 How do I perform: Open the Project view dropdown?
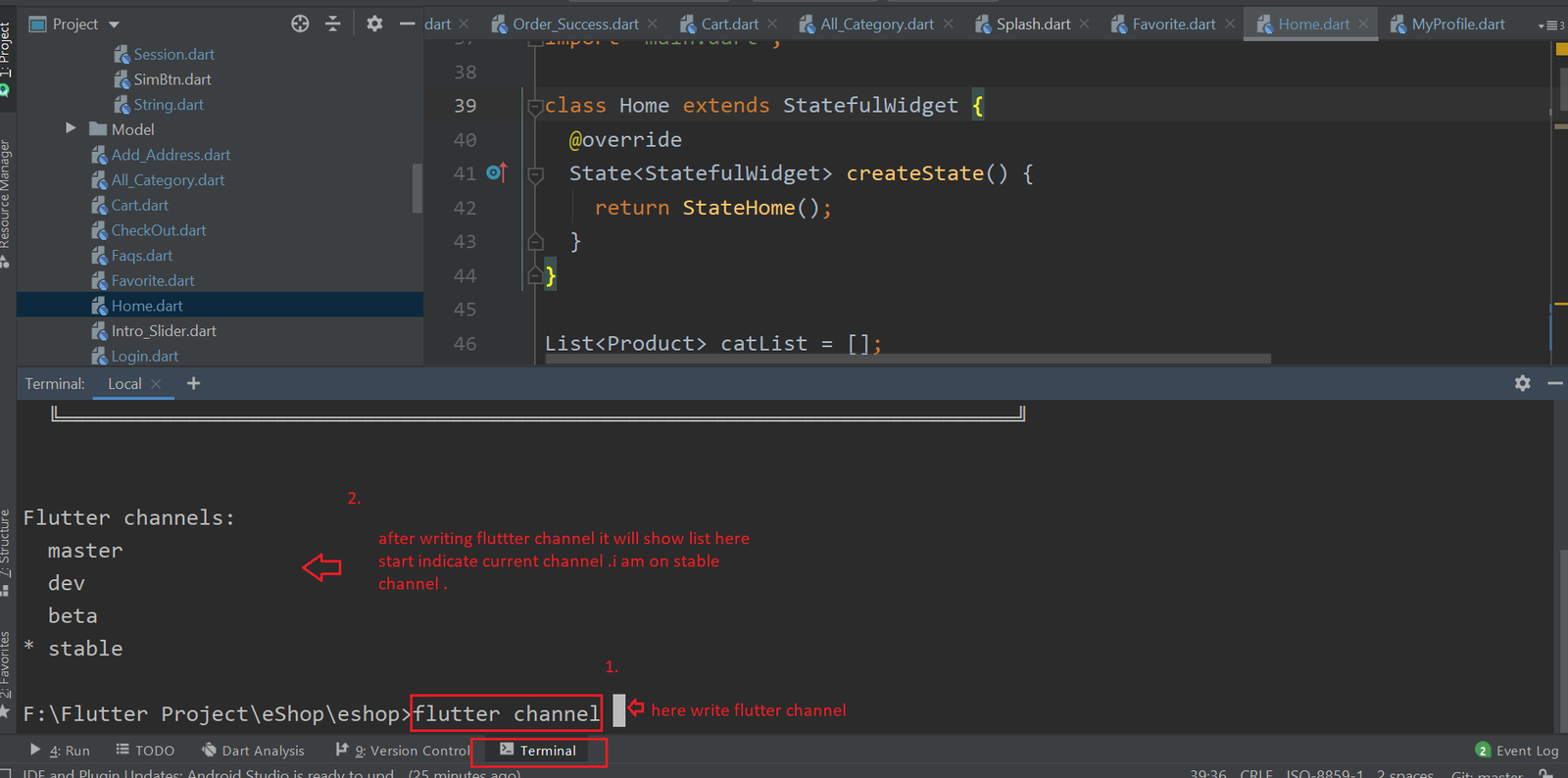point(114,24)
